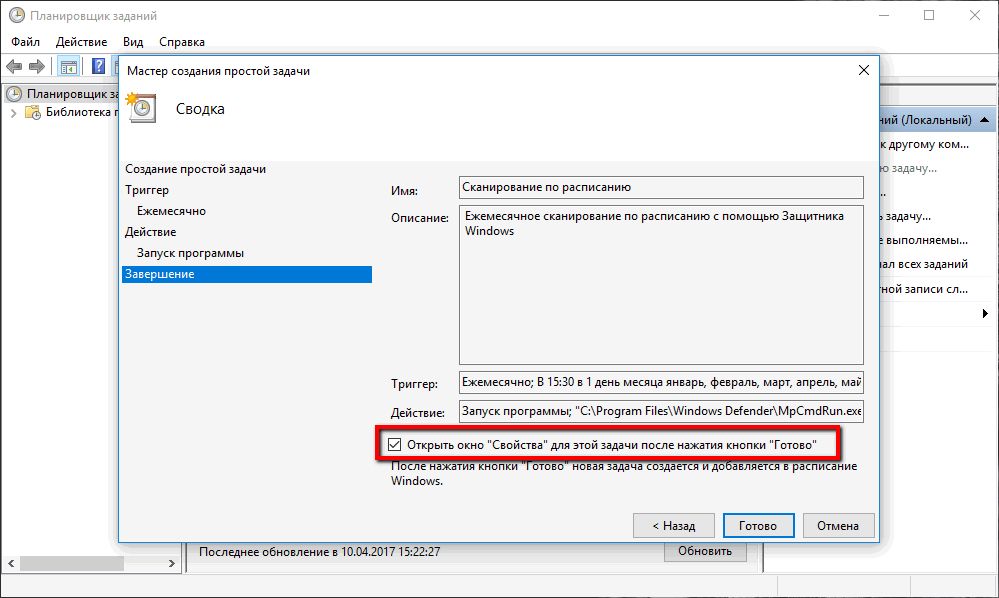Open the Справка menu
This screenshot has width=999, height=598.
click(182, 42)
